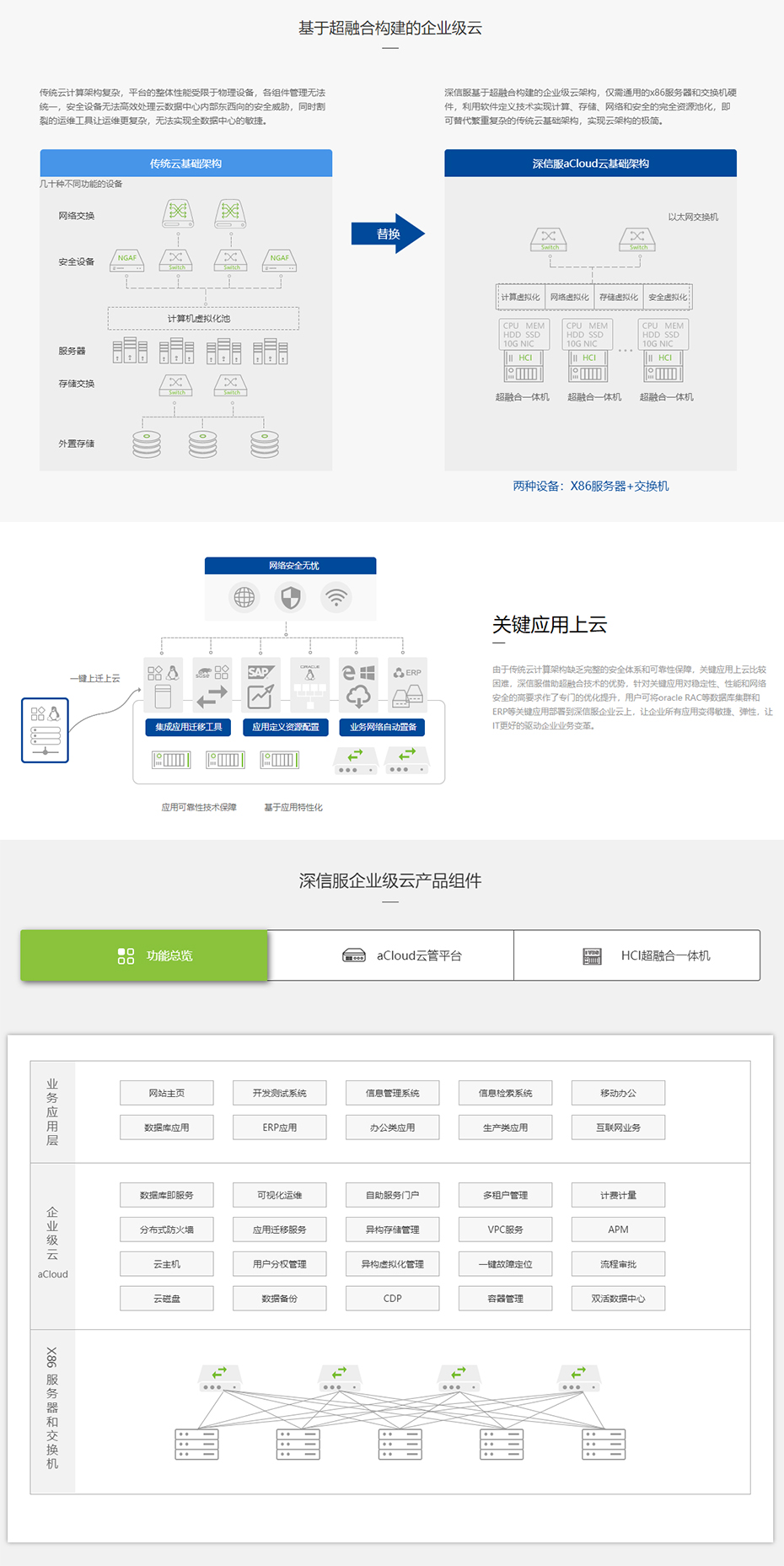Viewport: 784px width, 1566px height.
Task: Click the 数据备份 box
Action: [280, 1299]
